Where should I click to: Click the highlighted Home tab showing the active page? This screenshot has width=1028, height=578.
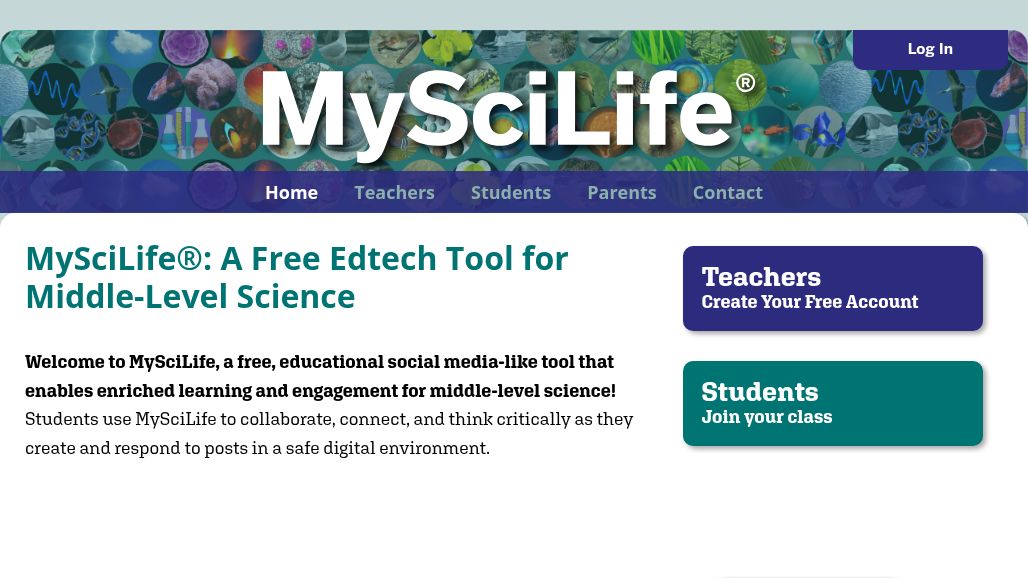[x=291, y=192]
